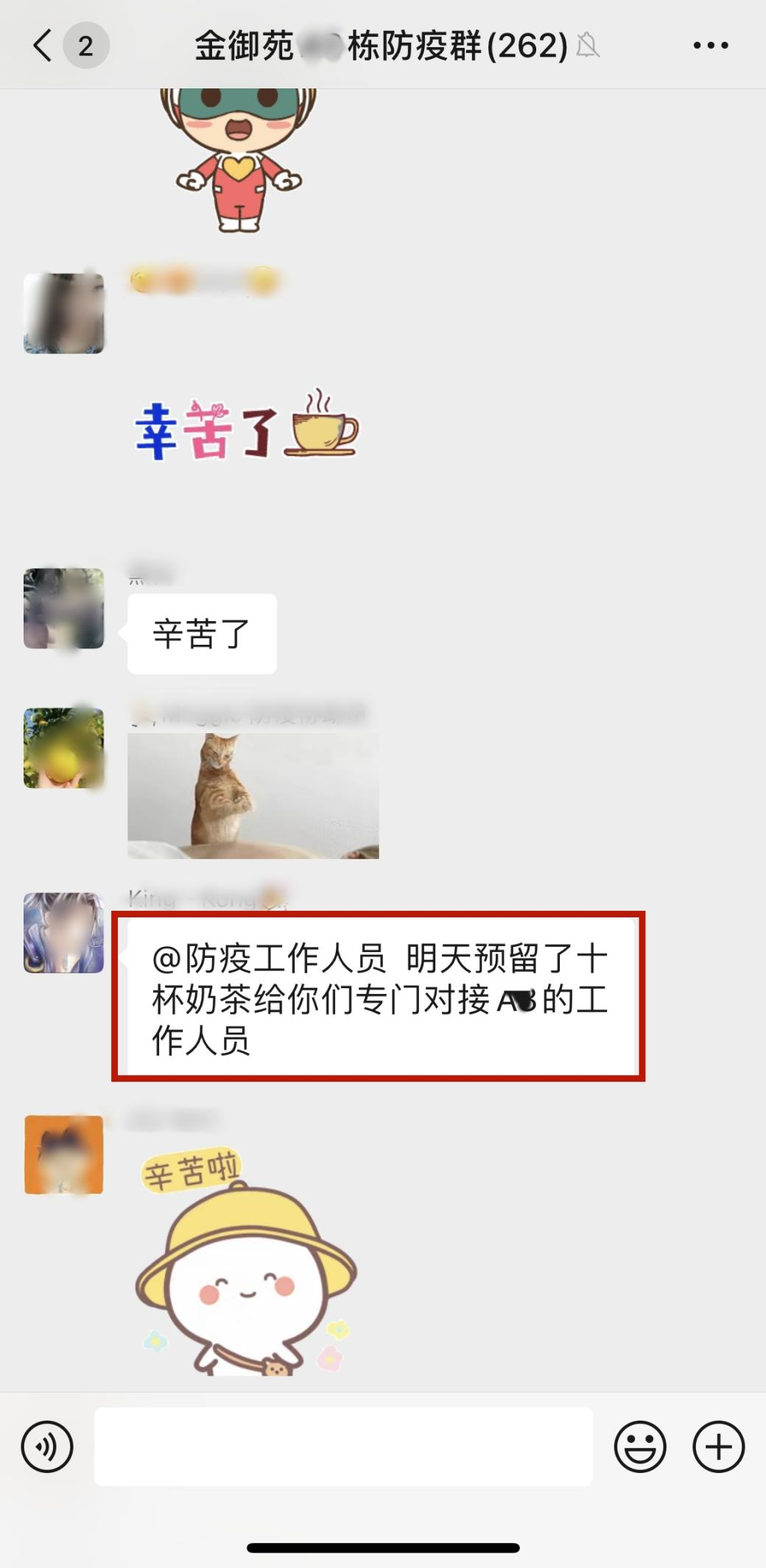The width and height of the screenshot is (766, 1568).
Task: Open the group title 金御苑 防疫群
Action: pyautogui.click(x=381, y=46)
